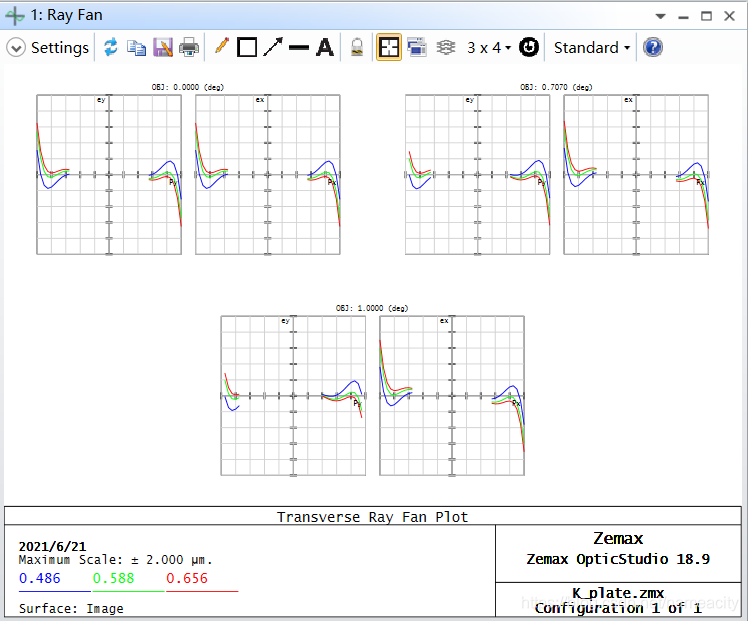This screenshot has width=748, height=621.
Task: Choose the rectangle drawing tool
Action: (x=247, y=47)
